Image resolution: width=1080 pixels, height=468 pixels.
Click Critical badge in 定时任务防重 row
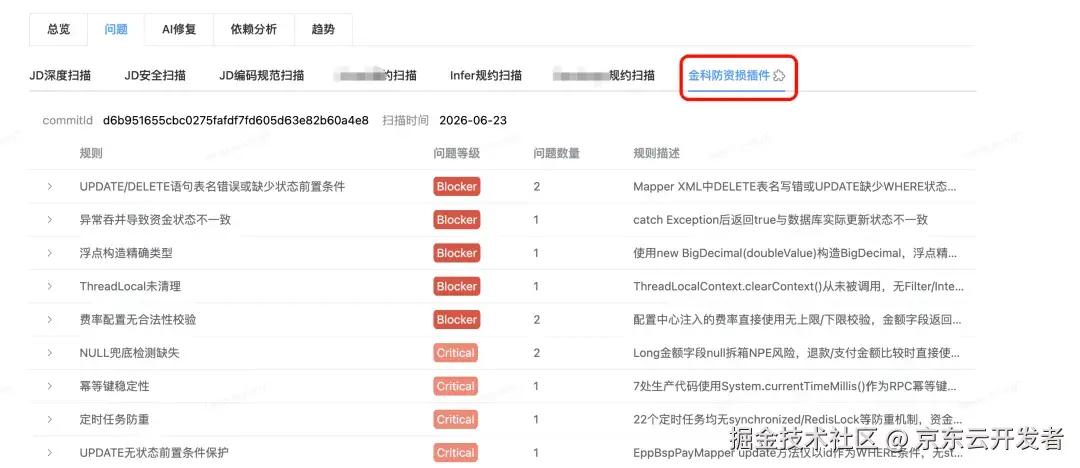(x=455, y=419)
